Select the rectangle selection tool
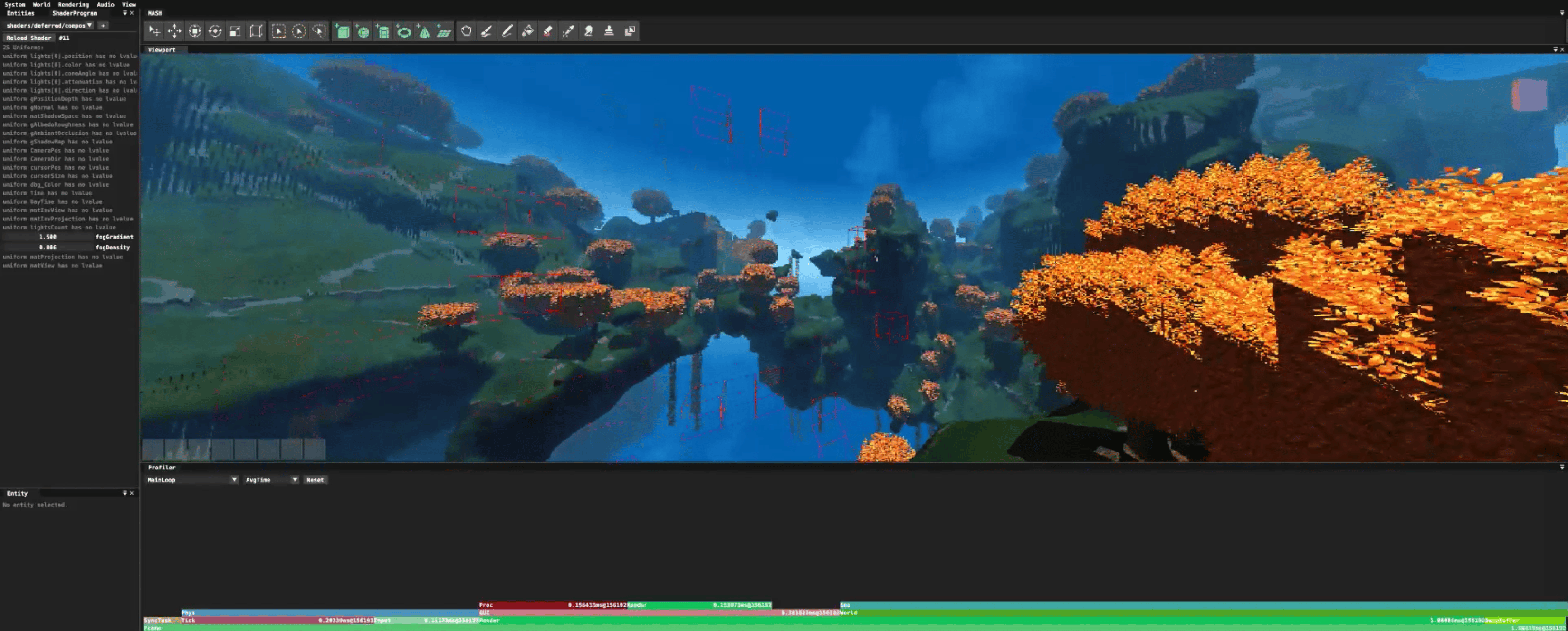 278,31
